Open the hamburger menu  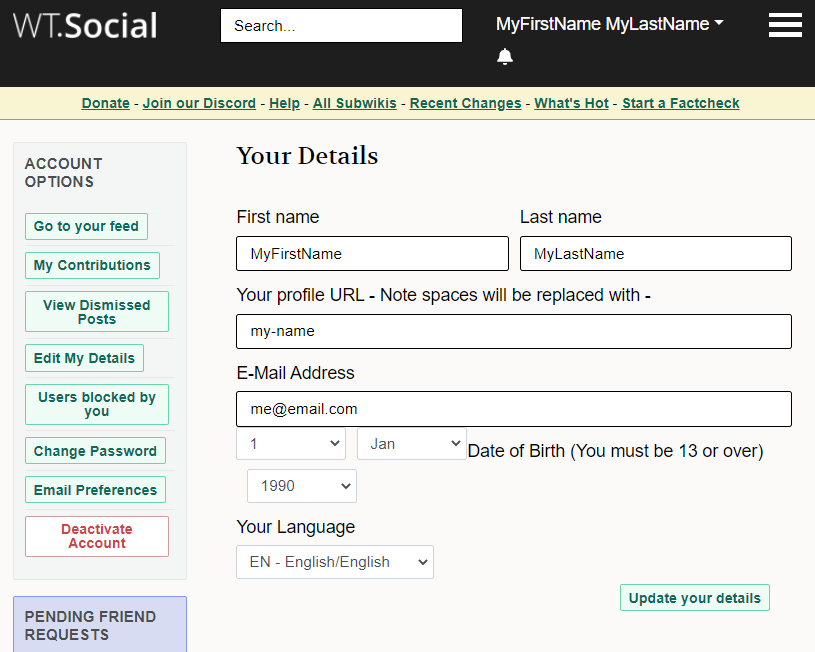(x=785, y=25)
